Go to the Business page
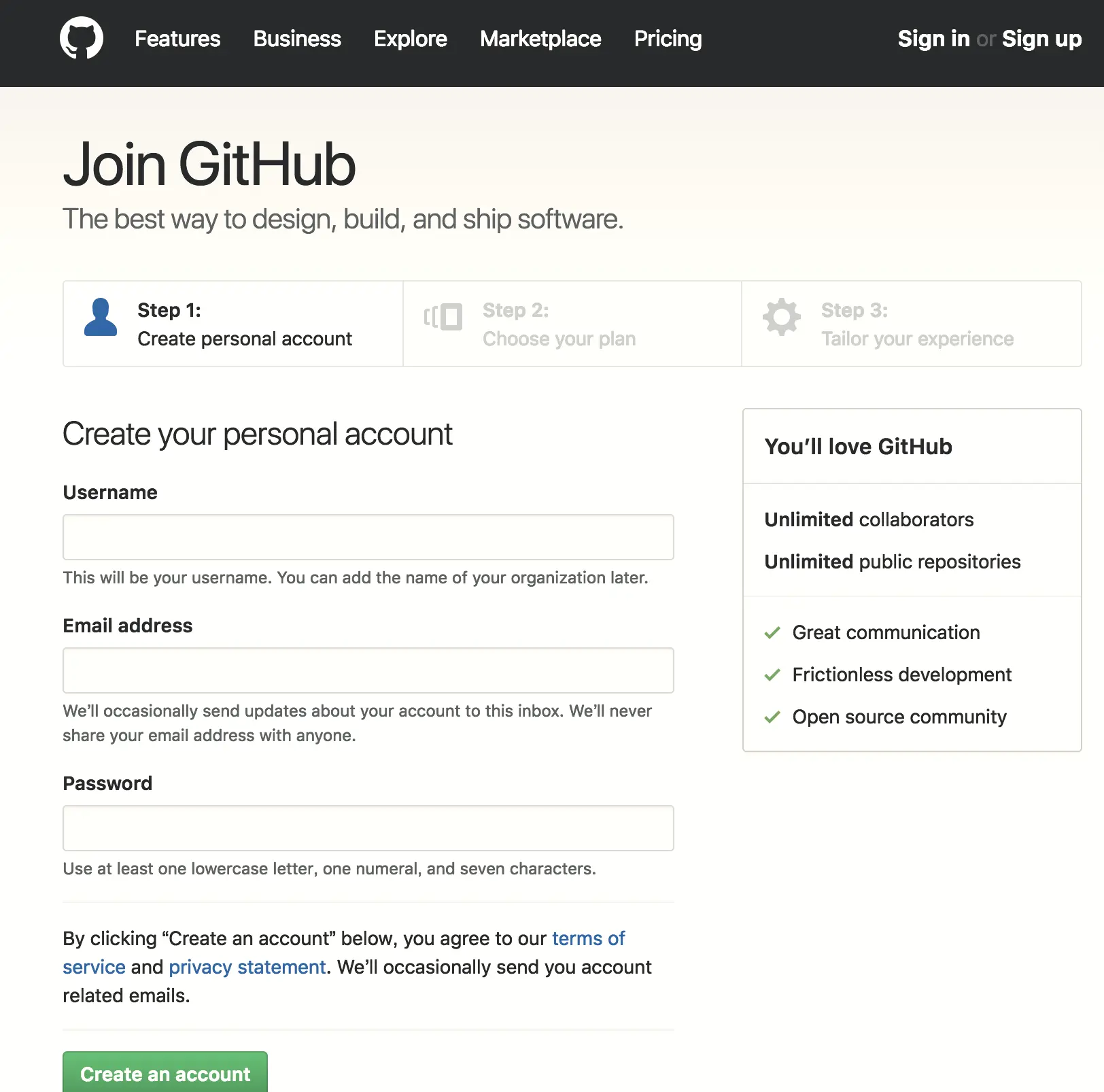The width and height of the screenshot is (1104, 1092). (297, 39)
